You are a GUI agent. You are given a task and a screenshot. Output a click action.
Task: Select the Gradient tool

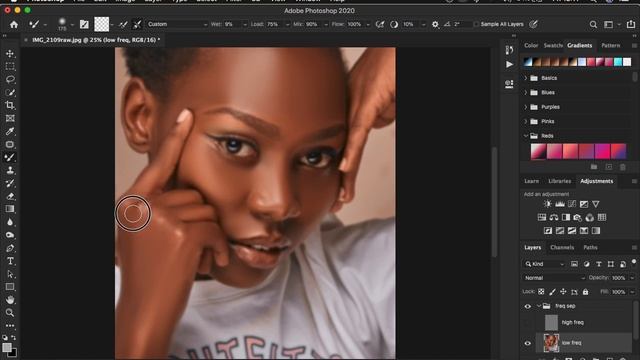10,209
